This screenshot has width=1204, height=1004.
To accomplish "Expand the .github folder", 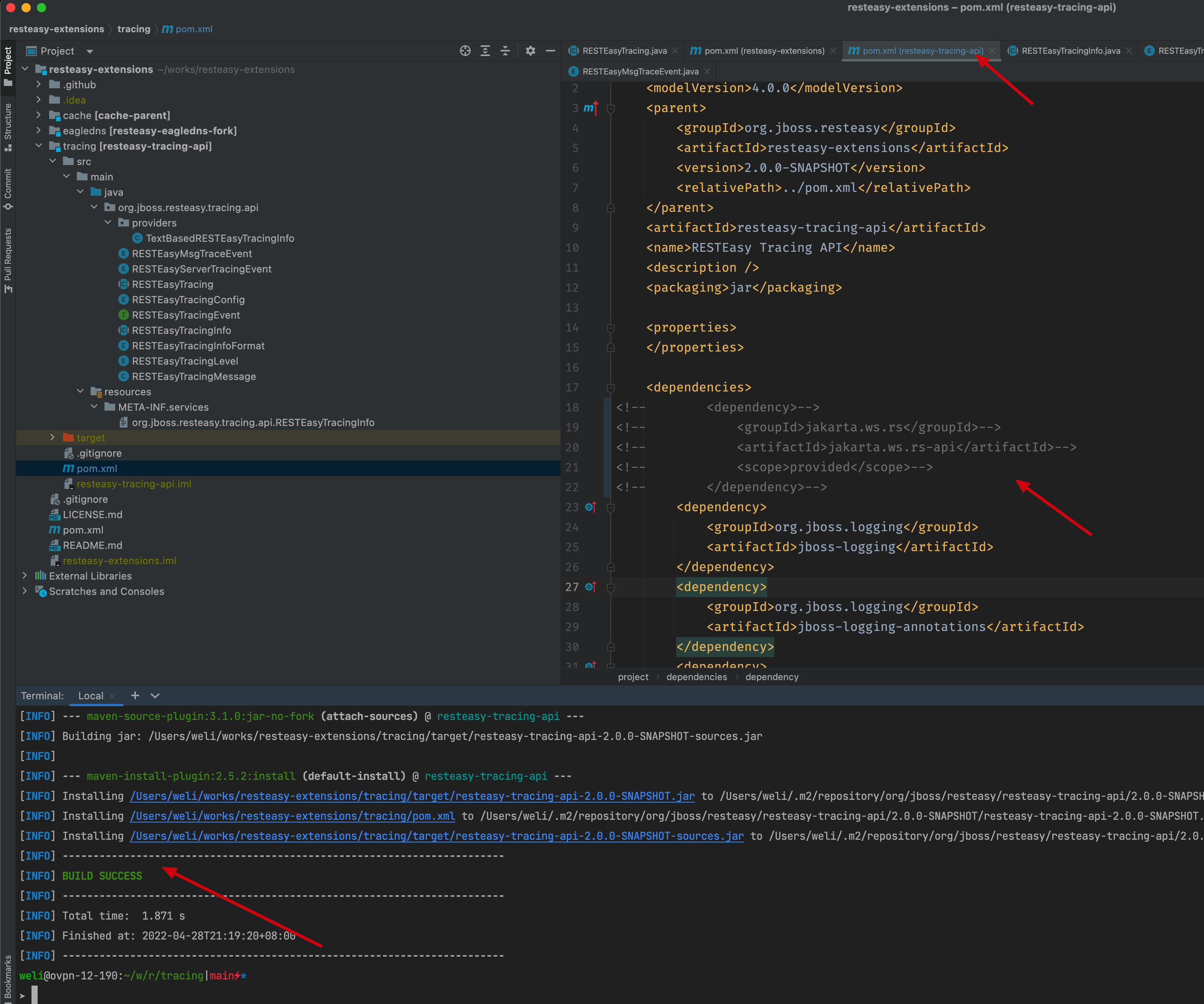I will (38, 85).
